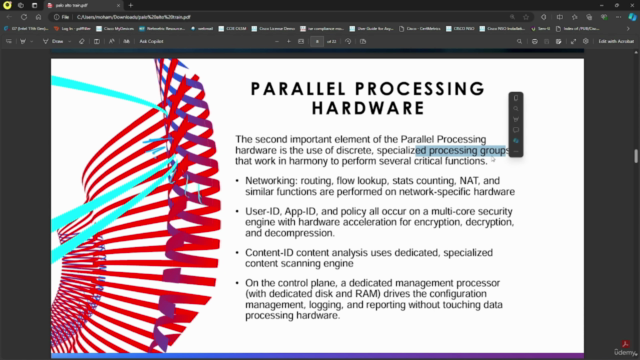Viewport: 640px width, 360px height.
Task: Click the vertical scrollbar thumb
Action: pyautogui.click(x=636, y=156)
